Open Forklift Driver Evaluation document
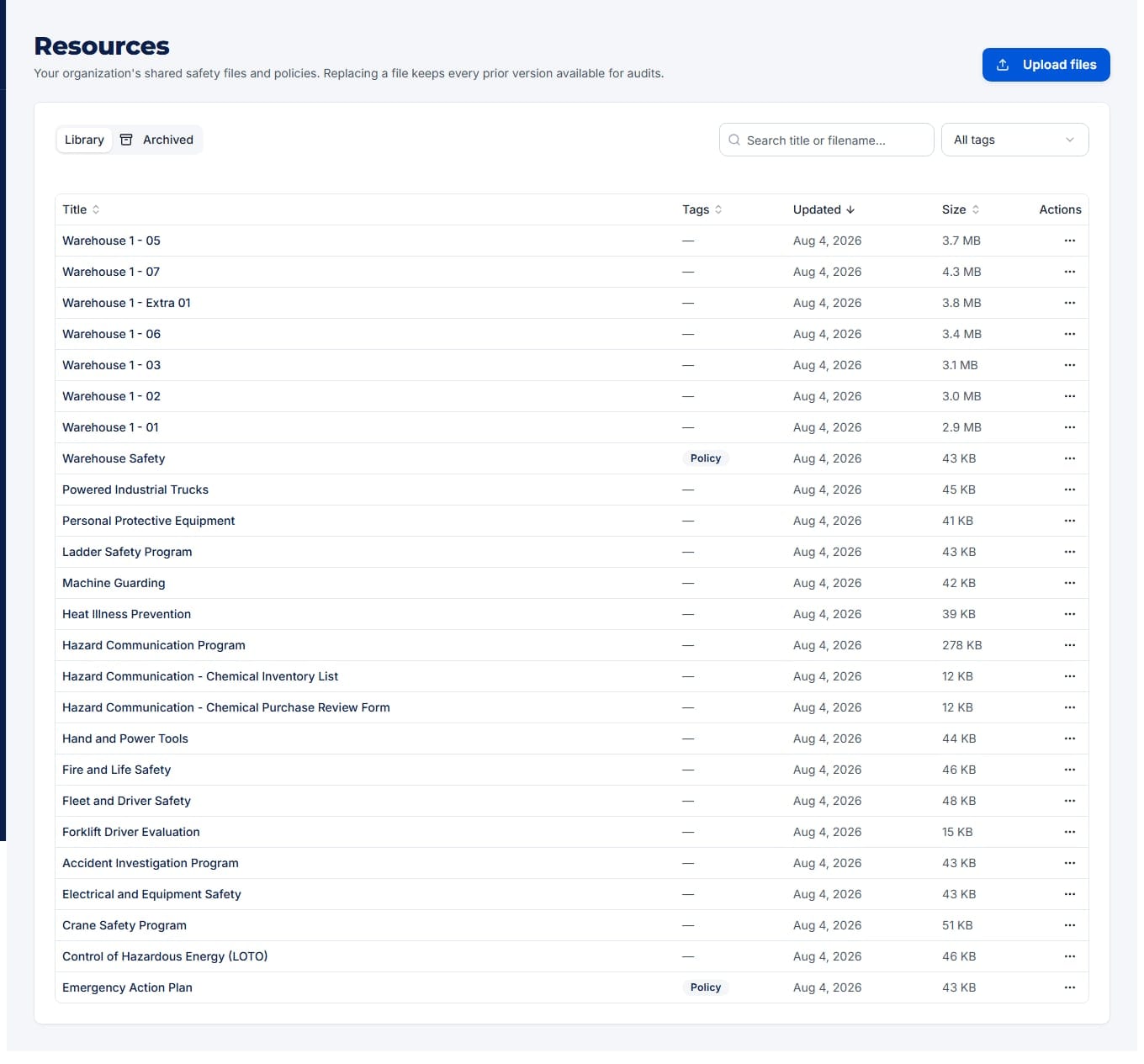The image size is (1144, 1064). (131, 832)
